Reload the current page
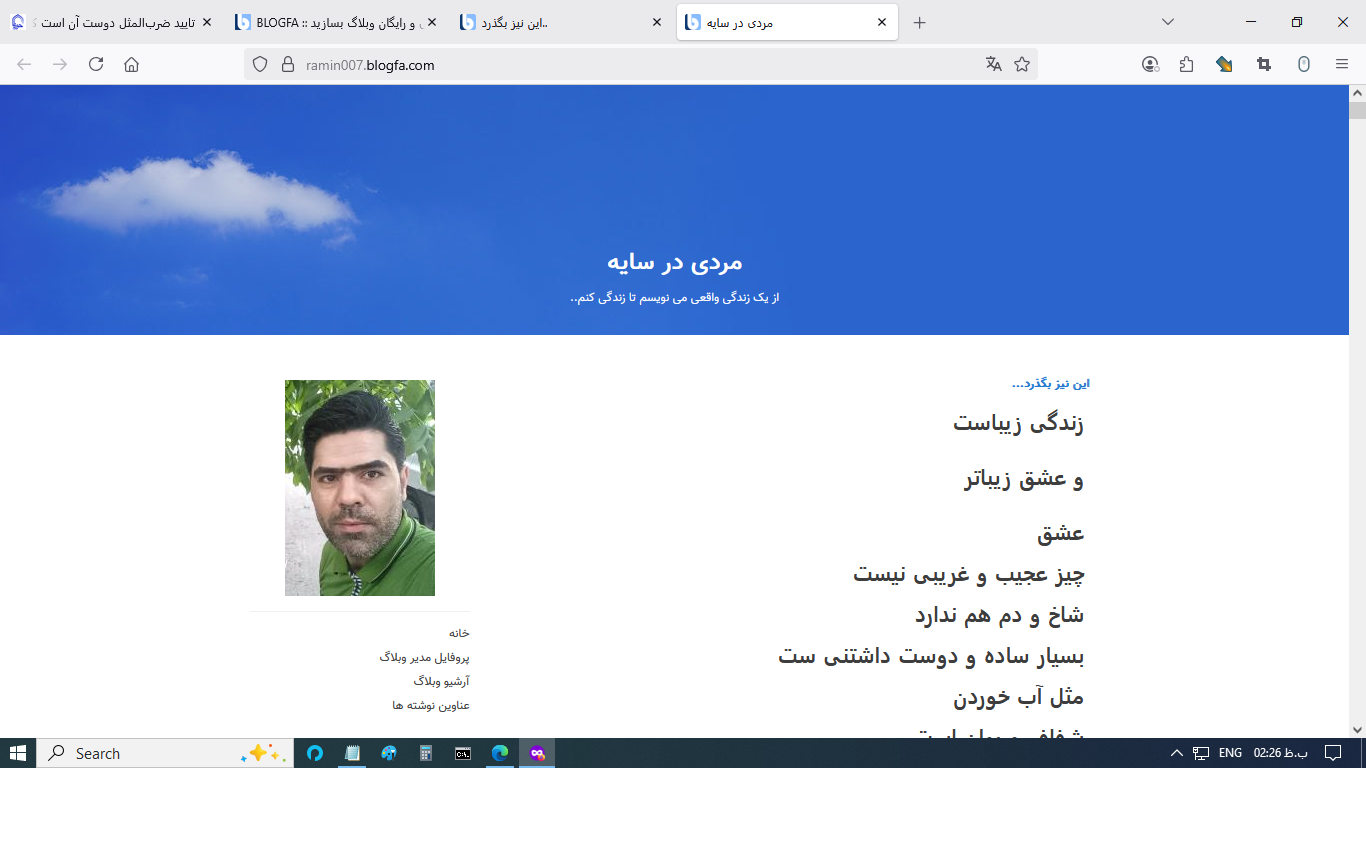This screenshot has width=1366, height=860. (96, 64)
